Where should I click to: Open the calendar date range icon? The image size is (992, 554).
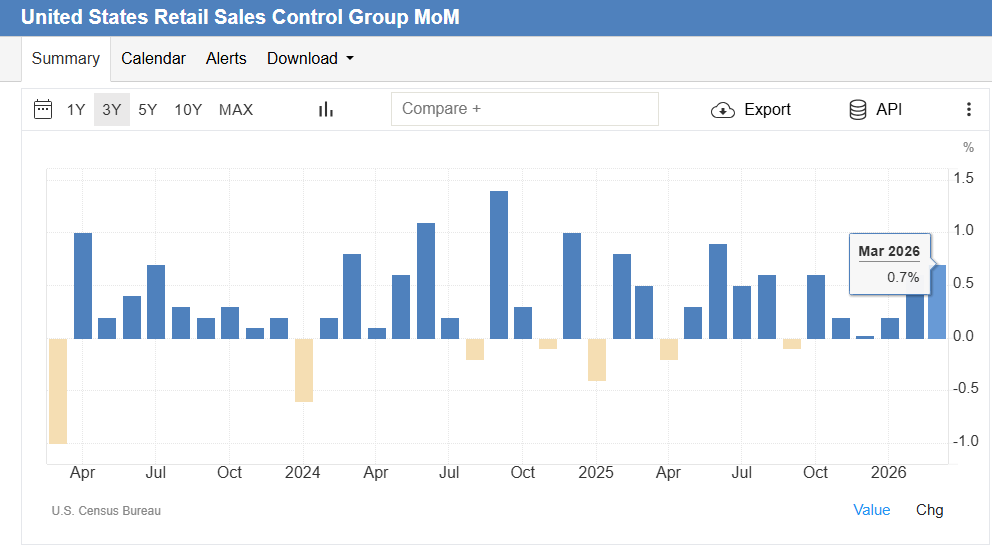click(x=43, y=109)
